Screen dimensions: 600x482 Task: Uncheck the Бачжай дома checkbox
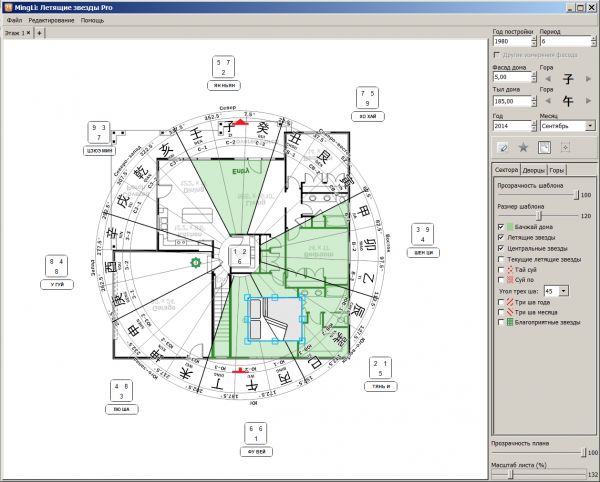tap(501, 227)
